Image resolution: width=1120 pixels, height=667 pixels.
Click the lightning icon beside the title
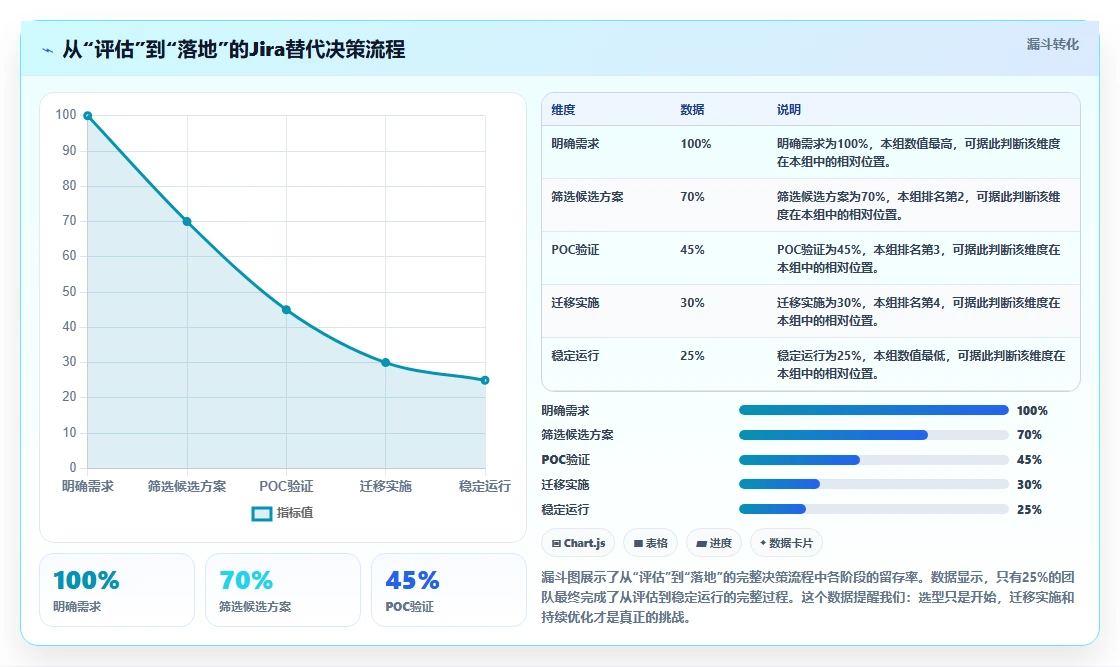click(47, 50)
